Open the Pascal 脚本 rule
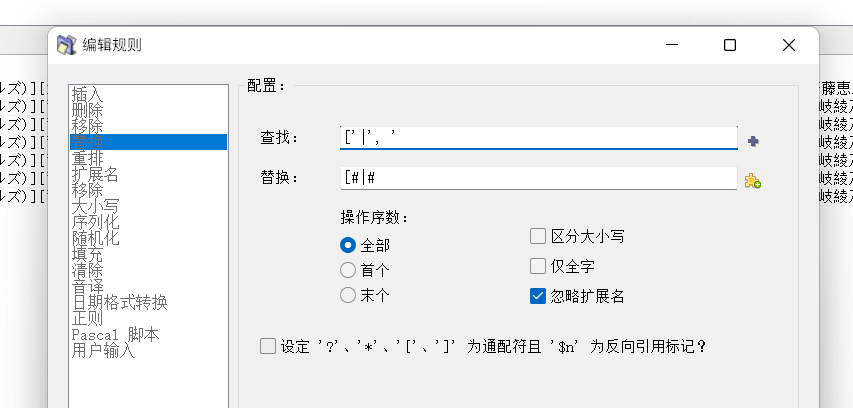Viewport: 853px width, 408px height. point(115,334)
